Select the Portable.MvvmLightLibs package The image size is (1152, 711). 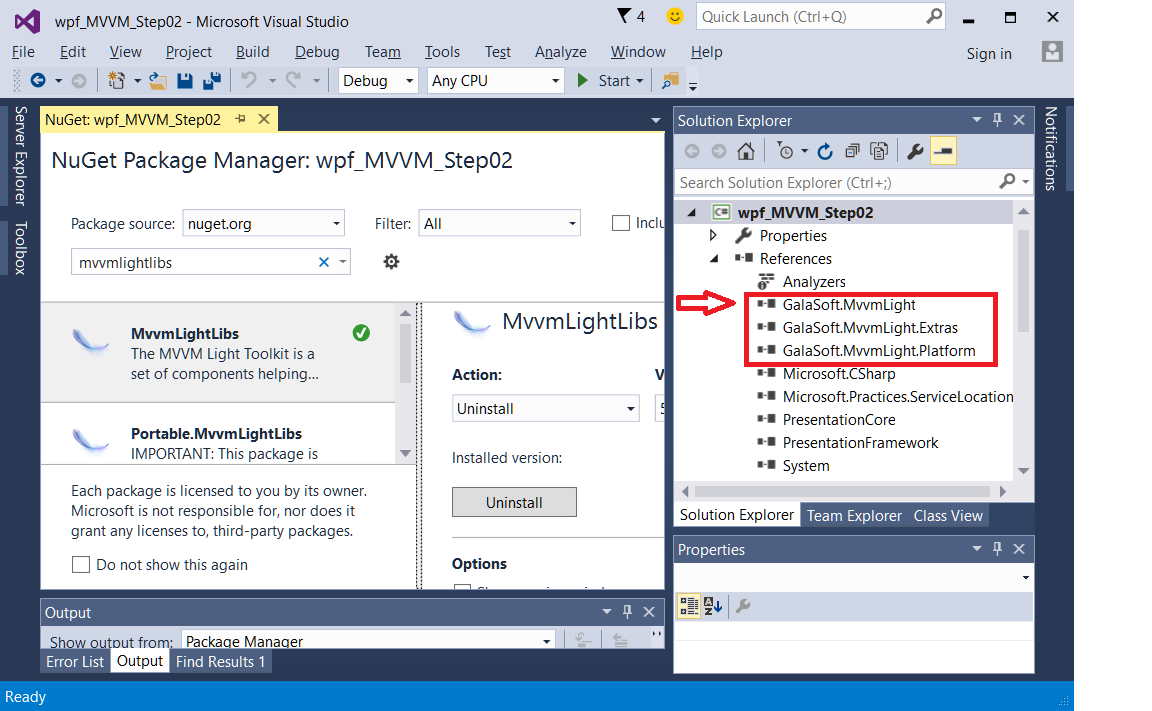coord(217,434)
